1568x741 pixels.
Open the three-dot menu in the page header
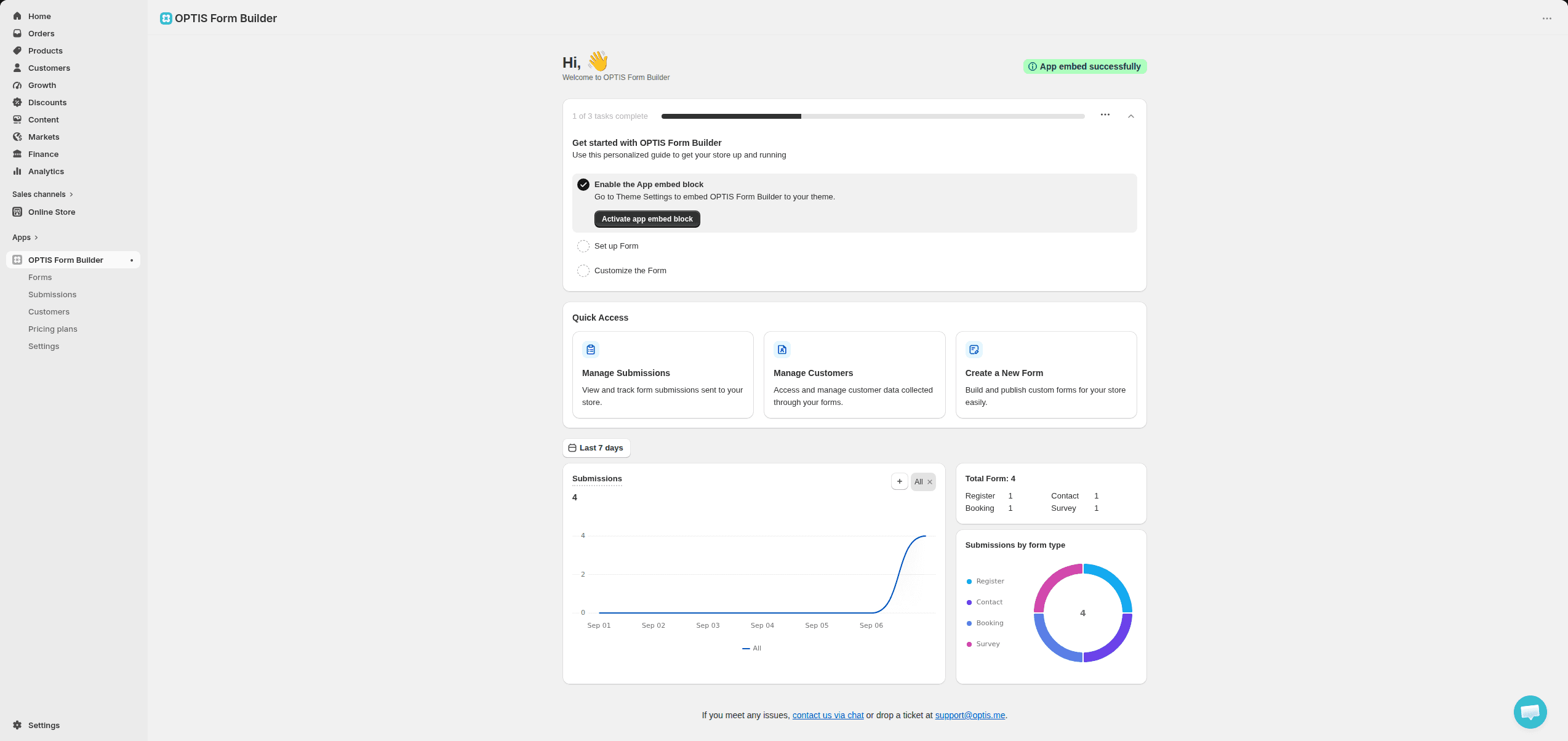(1546, 18)
